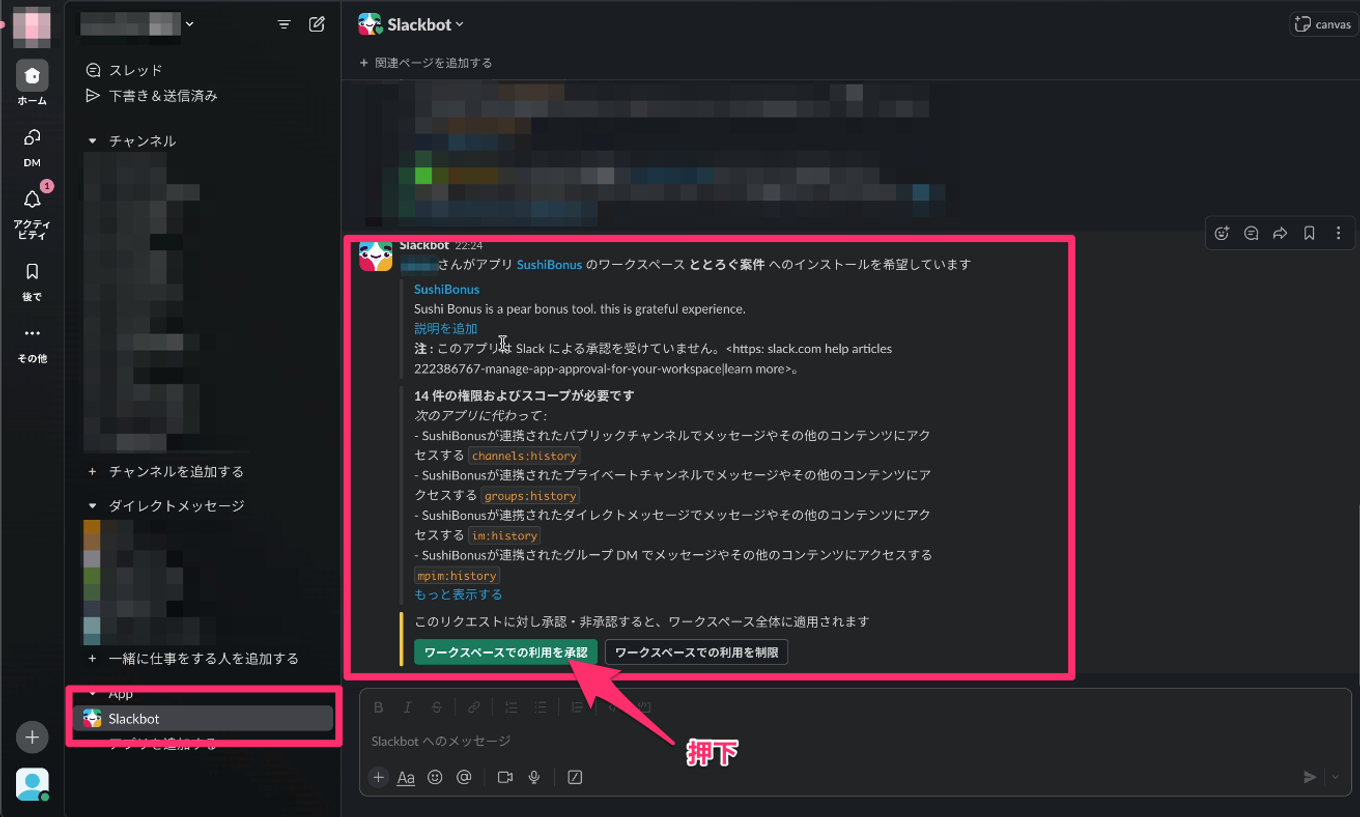This screenshot has width=1360, height=817.
Task: Click the channels:history scope tag
Action: tap(524, 456)
